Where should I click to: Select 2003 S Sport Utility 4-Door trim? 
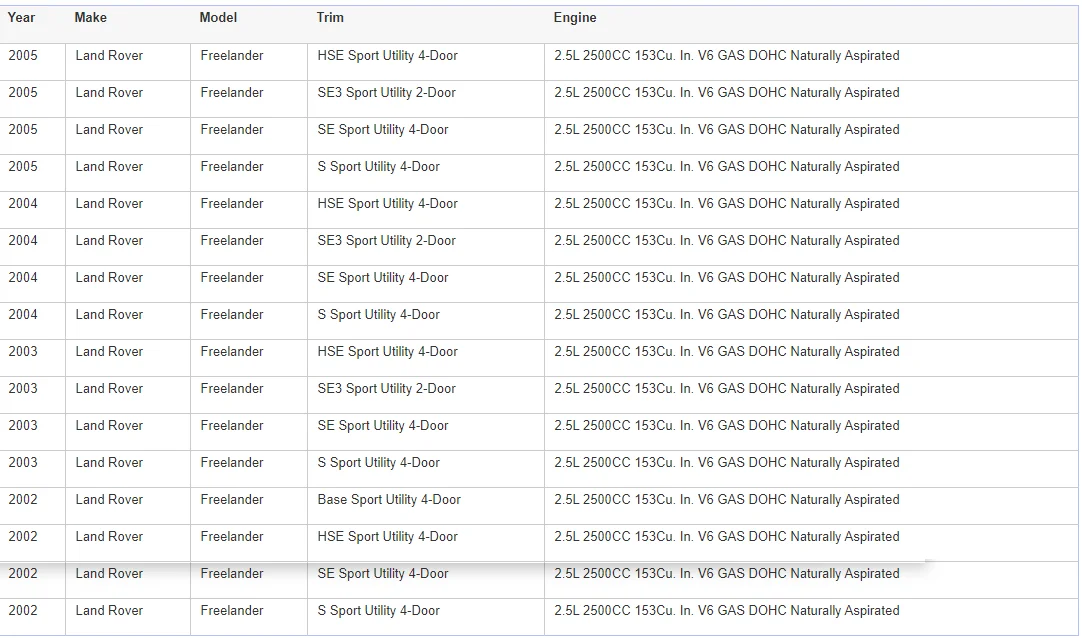click(x=378, y=463)
